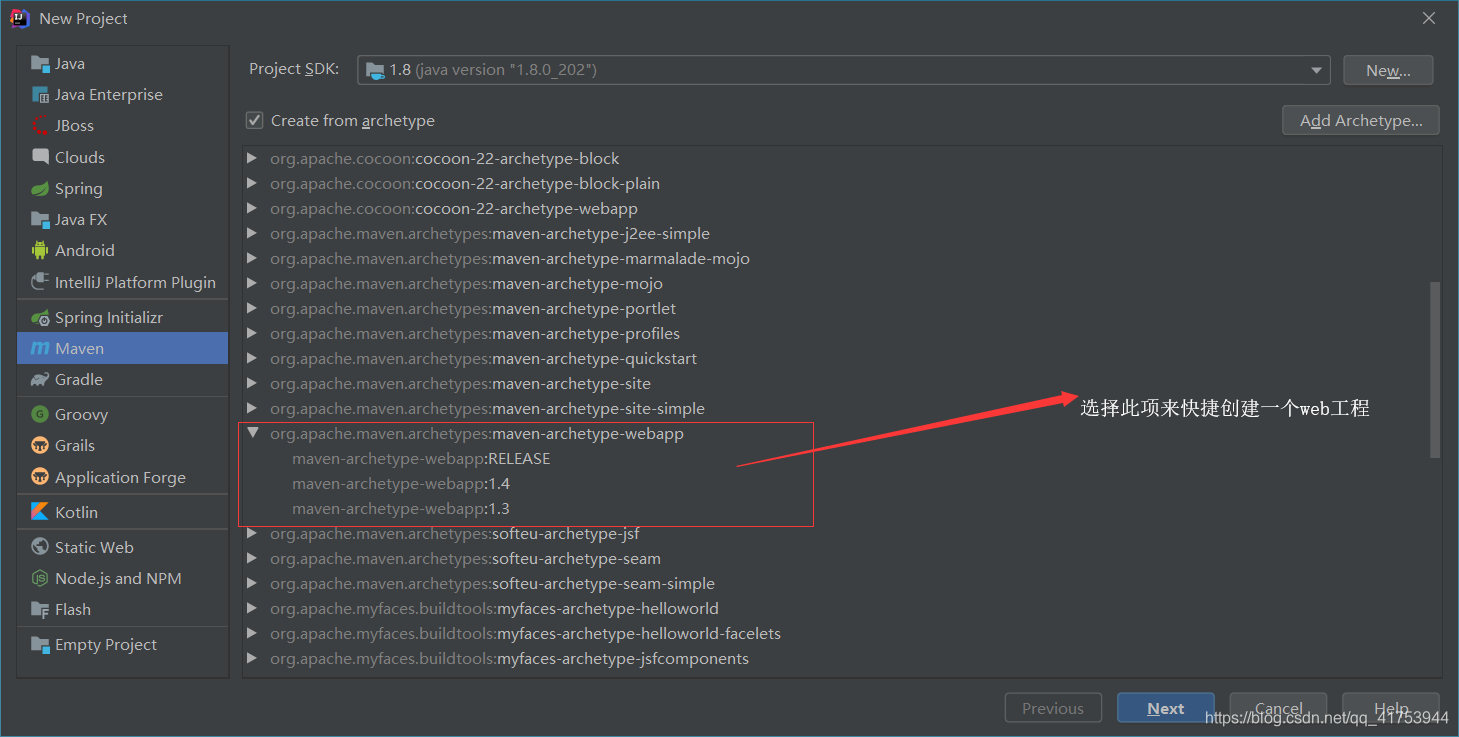Viewport: 1459px width, 737px height.
Task: Click the Gradle elephant icon
Action: point(40,379)
